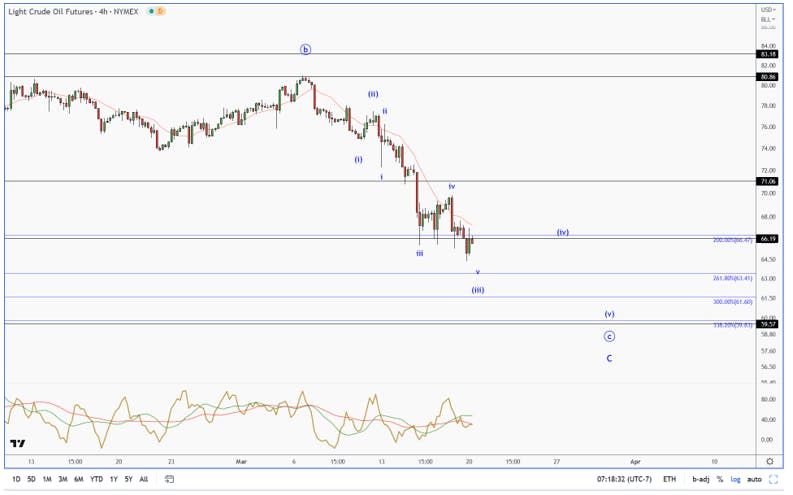
Task: Open the USD currency dropdown
Action: pyautogui.click(x=768, y=10)
